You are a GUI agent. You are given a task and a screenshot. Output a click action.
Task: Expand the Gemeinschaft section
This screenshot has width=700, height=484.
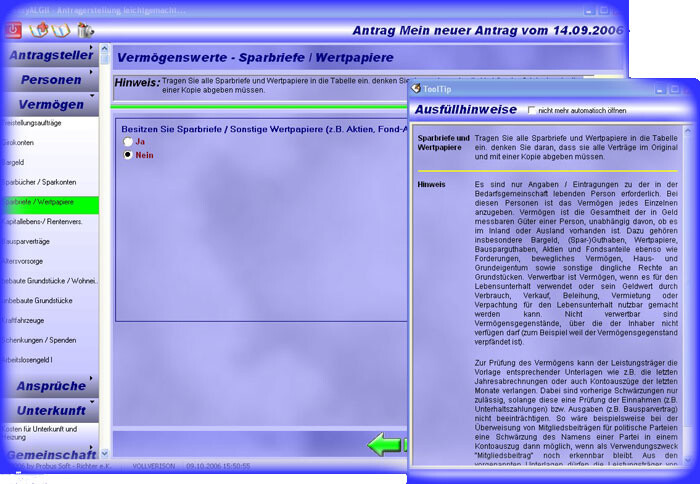tap(51, 455)
